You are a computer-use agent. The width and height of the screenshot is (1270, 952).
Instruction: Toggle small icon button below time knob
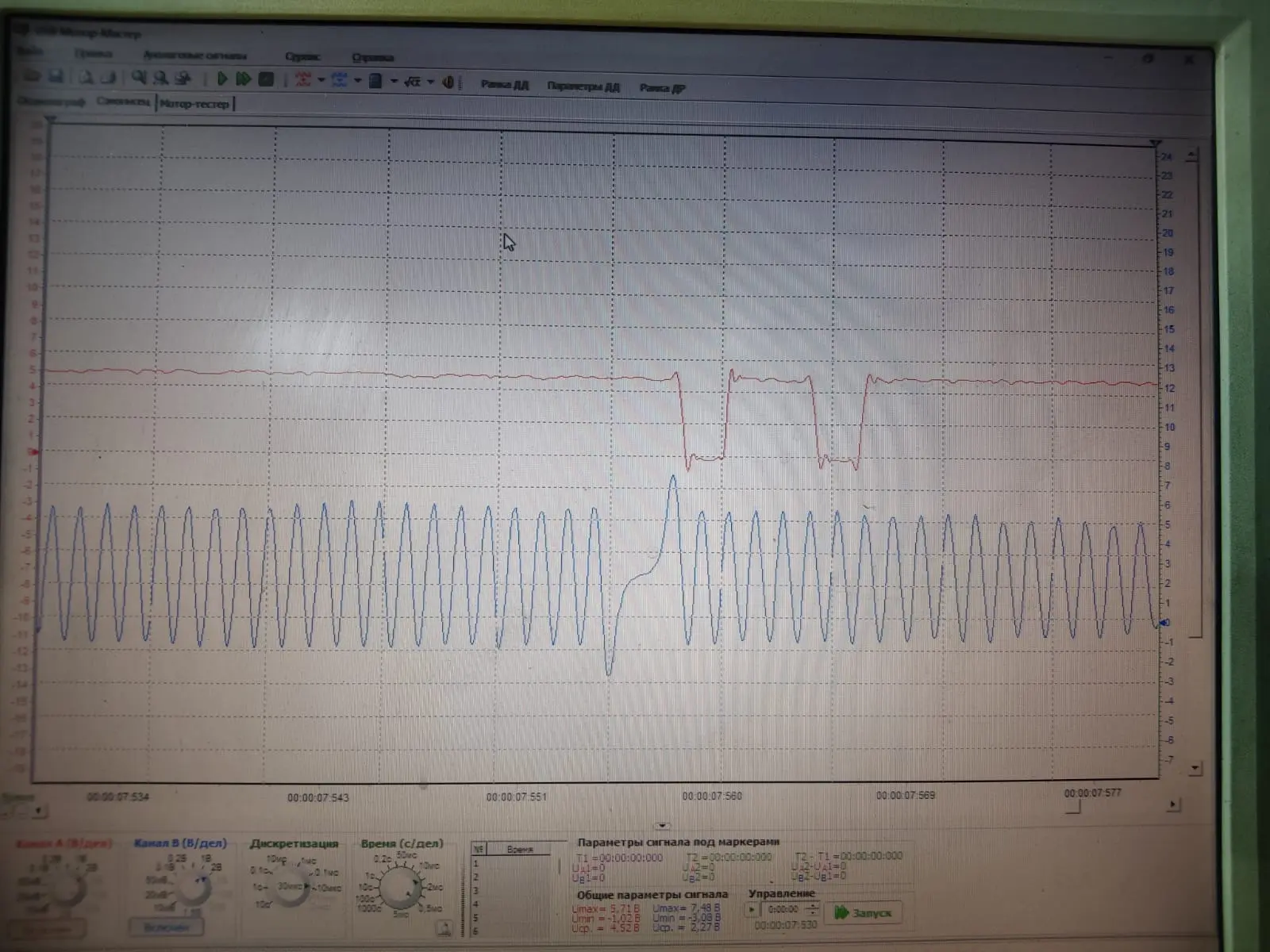(445, 927)
